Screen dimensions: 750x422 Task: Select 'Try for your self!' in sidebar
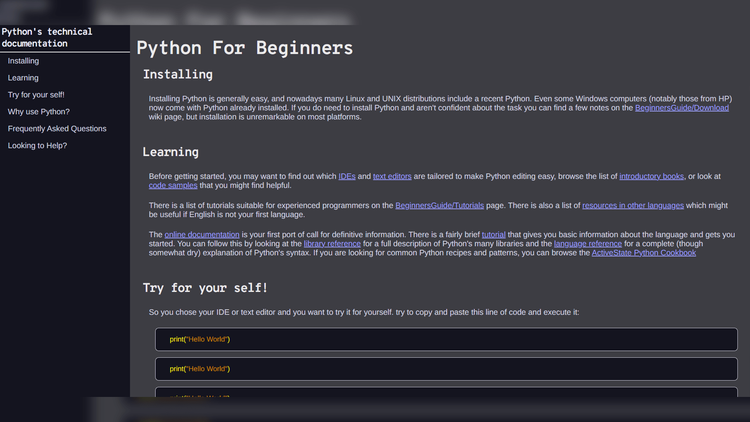click(36, 95)
